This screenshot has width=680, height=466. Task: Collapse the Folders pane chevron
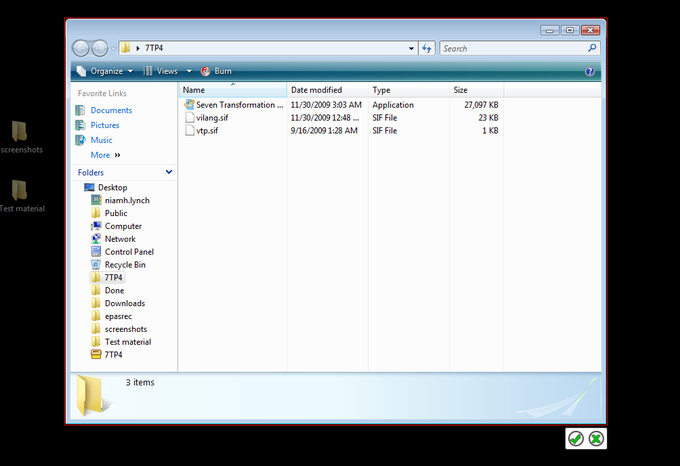tap(169, 172)
